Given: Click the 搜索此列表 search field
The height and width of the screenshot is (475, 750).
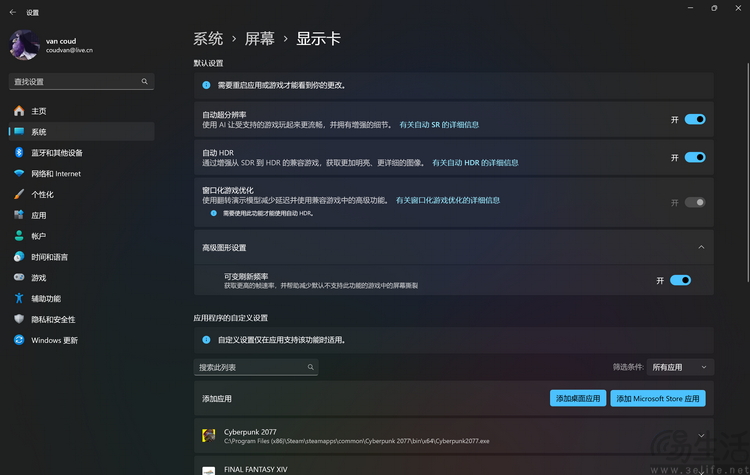Looking at the screenshot, I should click(256, 367).
